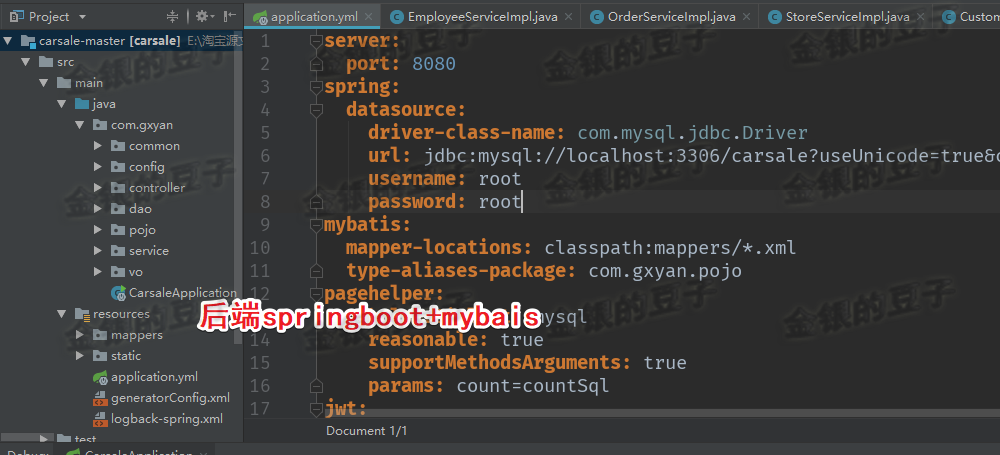Close the application.yml tab
This screenshot has width=1000, height=455.
[x=368, y=17]
